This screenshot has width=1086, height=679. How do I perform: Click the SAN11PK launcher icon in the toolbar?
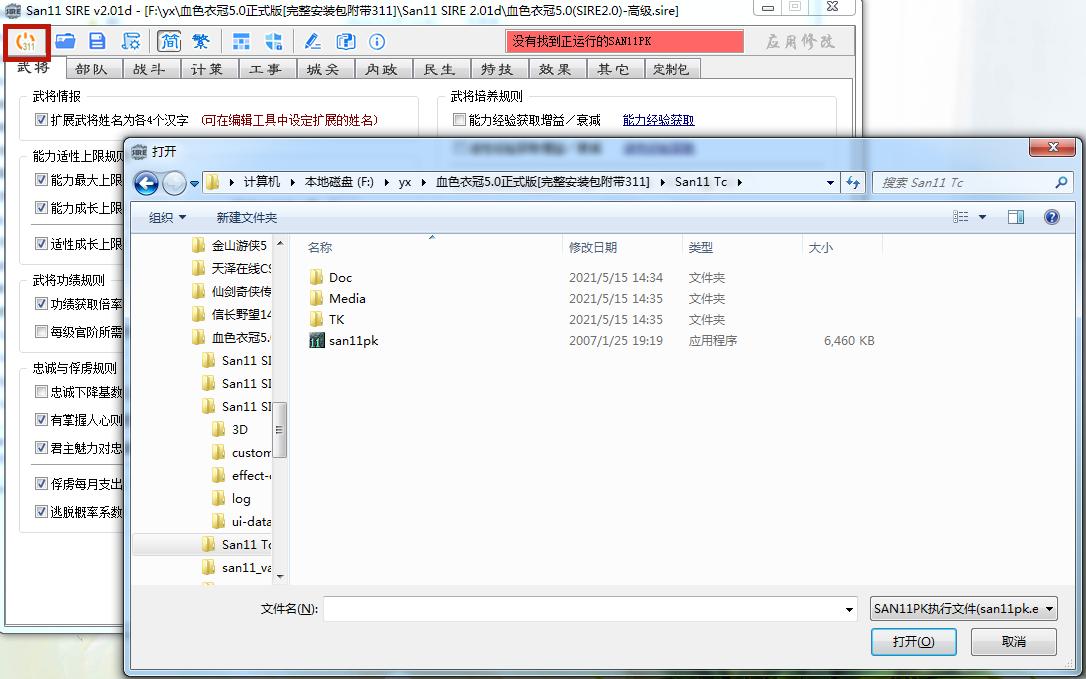click(26, 41)
